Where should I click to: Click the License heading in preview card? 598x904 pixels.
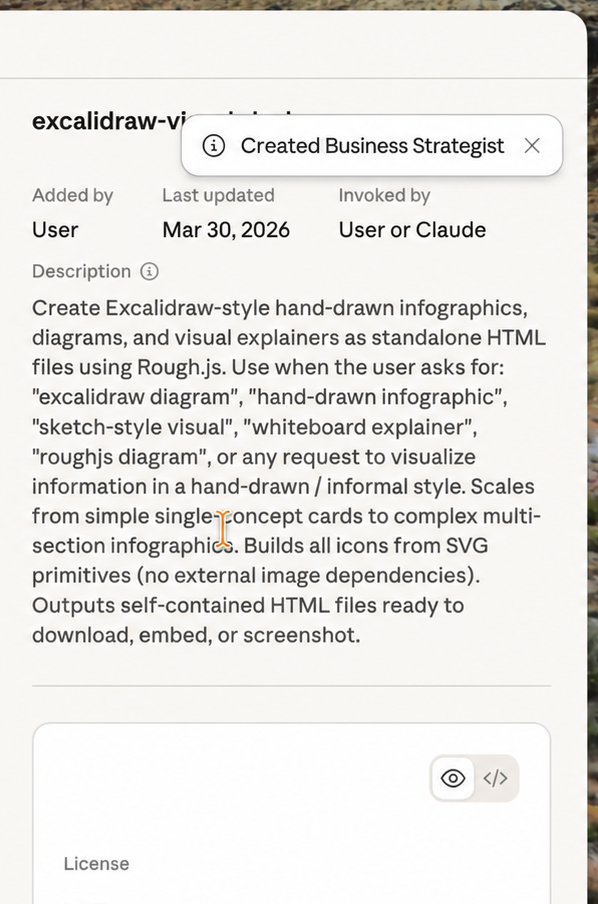[96, 864]
